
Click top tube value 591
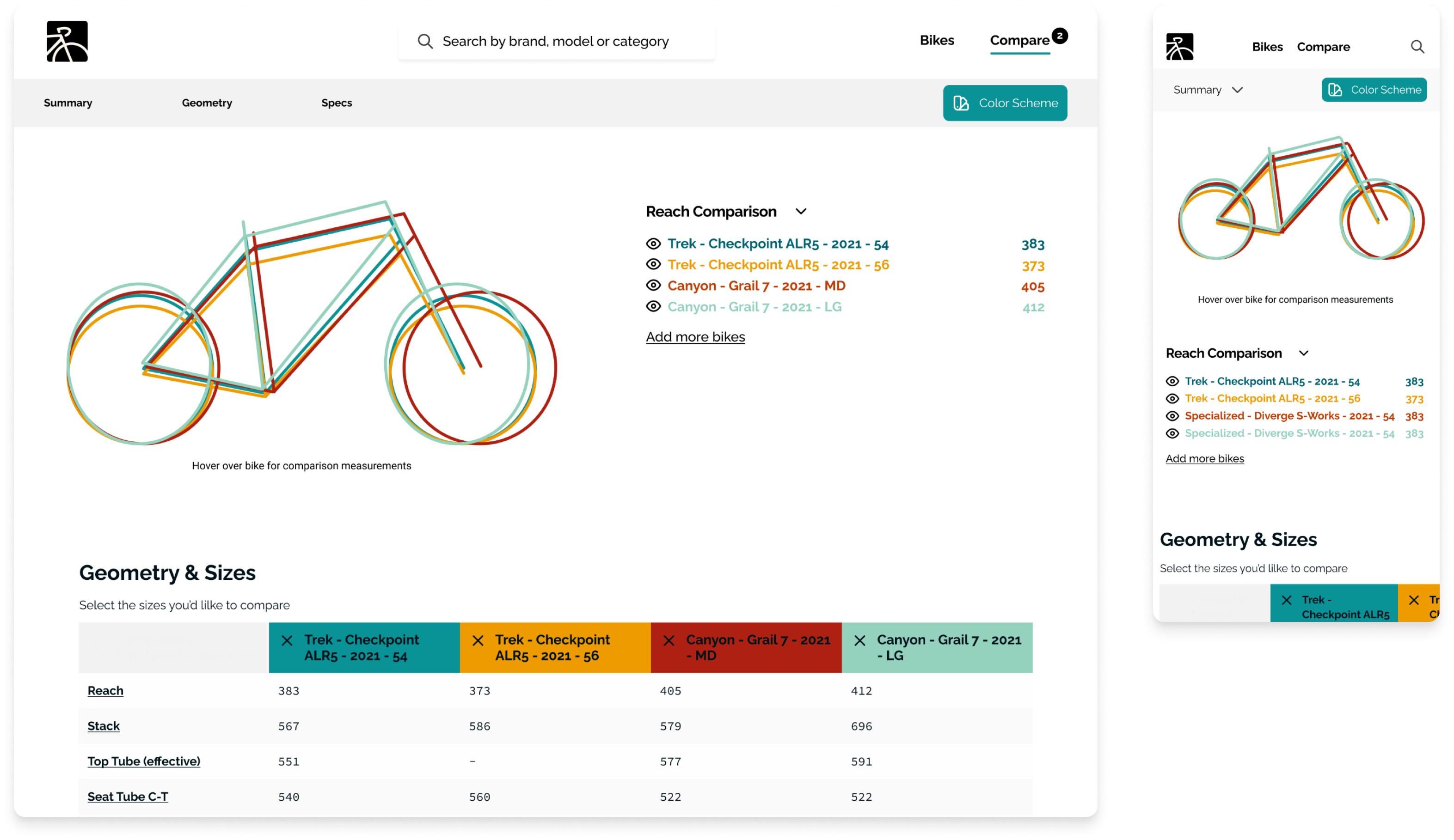pos(861,761)
